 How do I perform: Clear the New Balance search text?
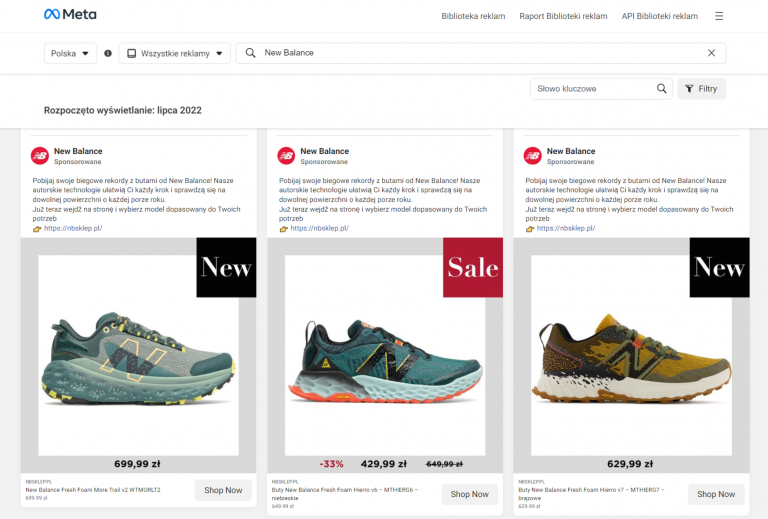click(x=711, y=53)
